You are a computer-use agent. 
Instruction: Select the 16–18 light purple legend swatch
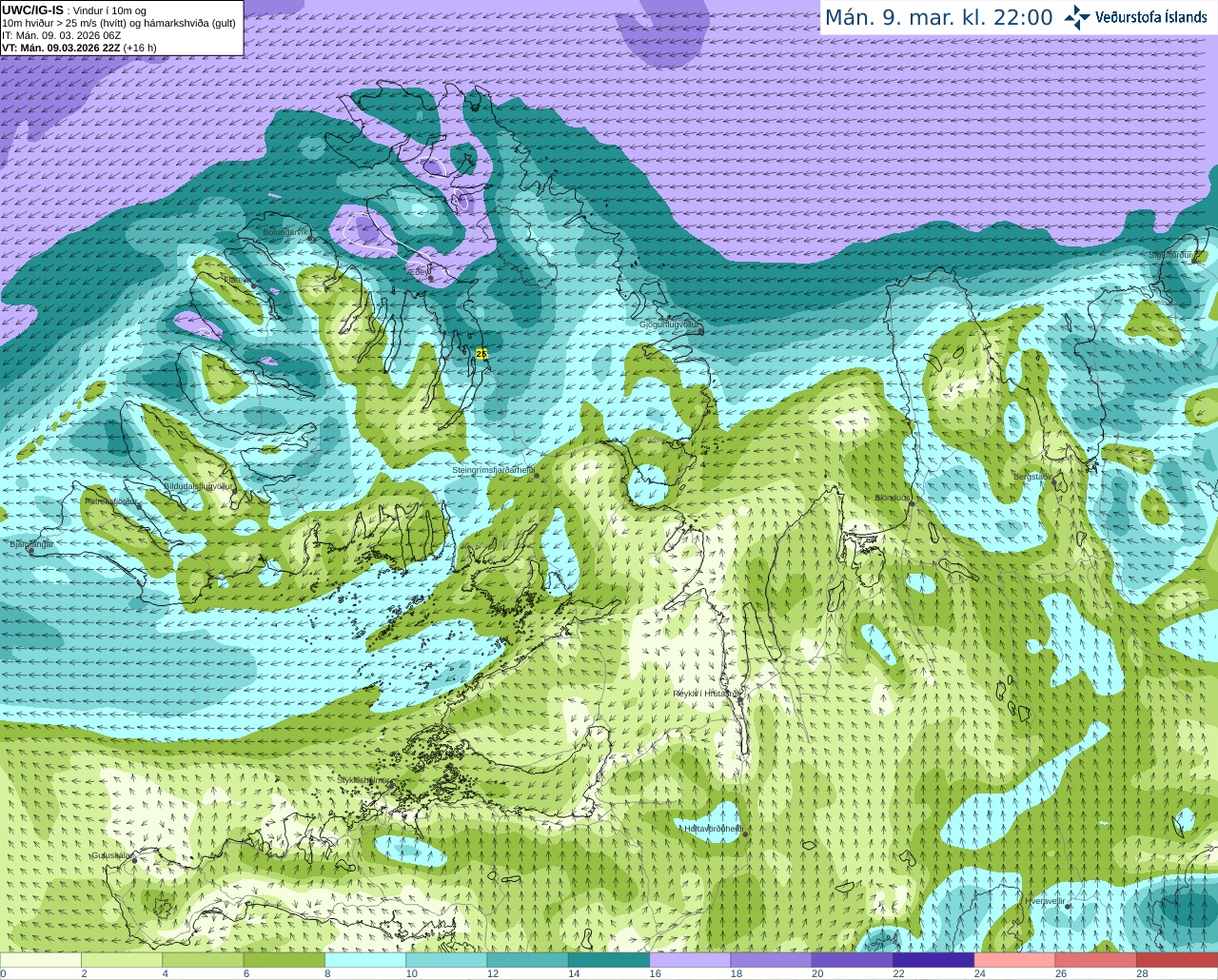click(690, 960)
